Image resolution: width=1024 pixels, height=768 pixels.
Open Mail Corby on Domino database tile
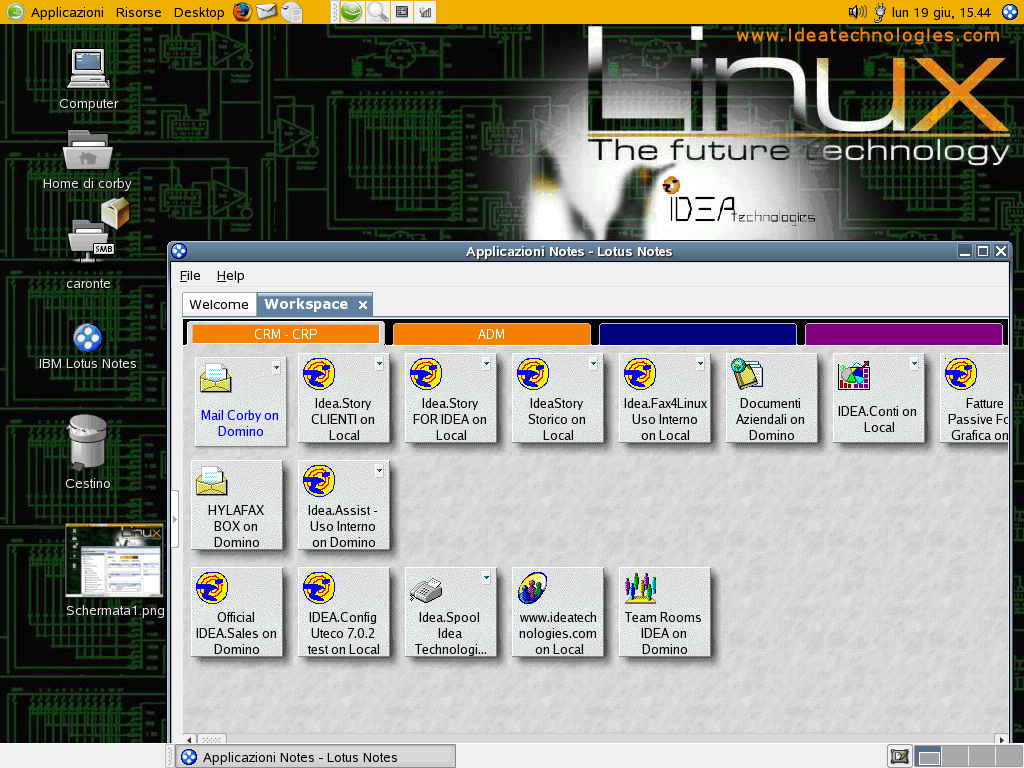[240, 401]
